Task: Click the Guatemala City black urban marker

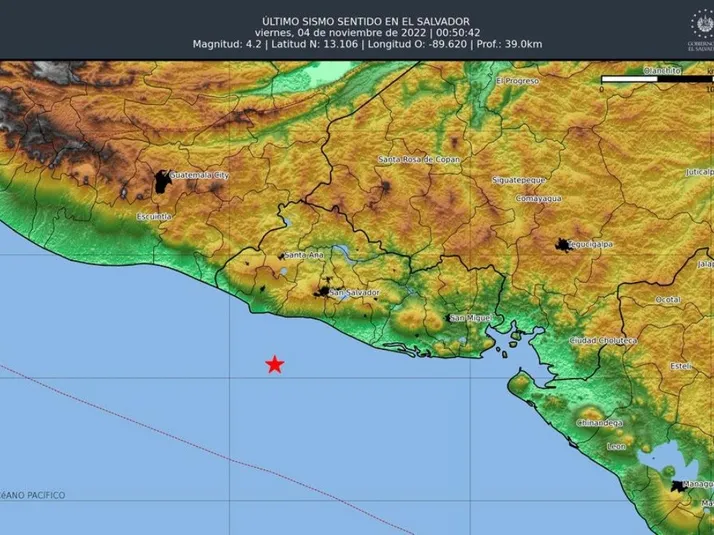Action: [x=162, y=181]
